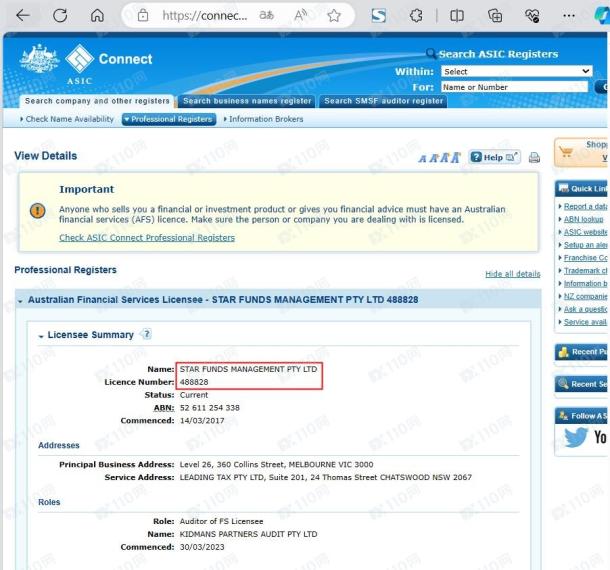Set the smallest text size A icon
Viewport: 610px width, 570px height.
click(x=422, y=158)
